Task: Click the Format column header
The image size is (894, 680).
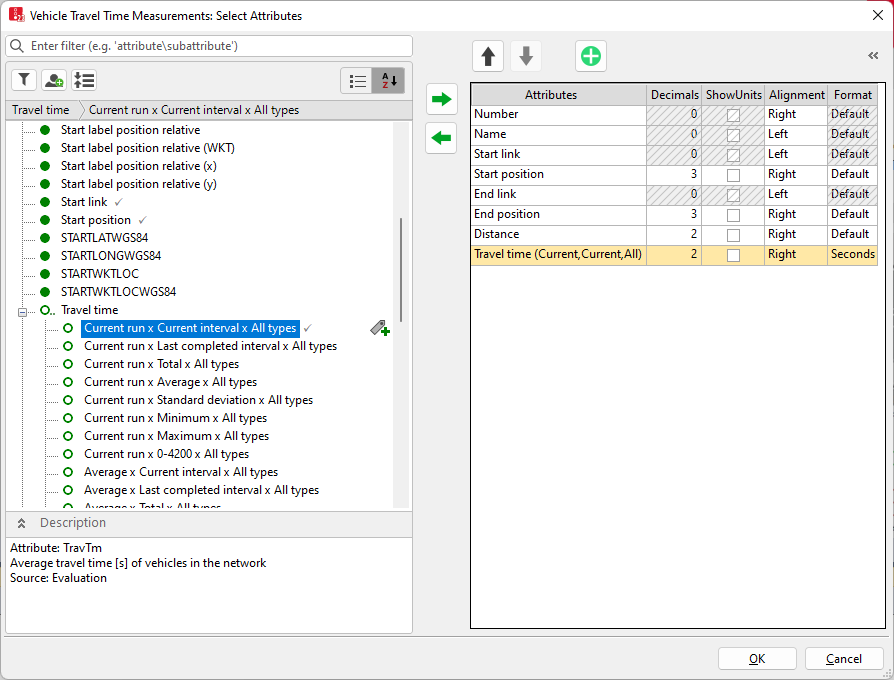Action: (852, 95)
